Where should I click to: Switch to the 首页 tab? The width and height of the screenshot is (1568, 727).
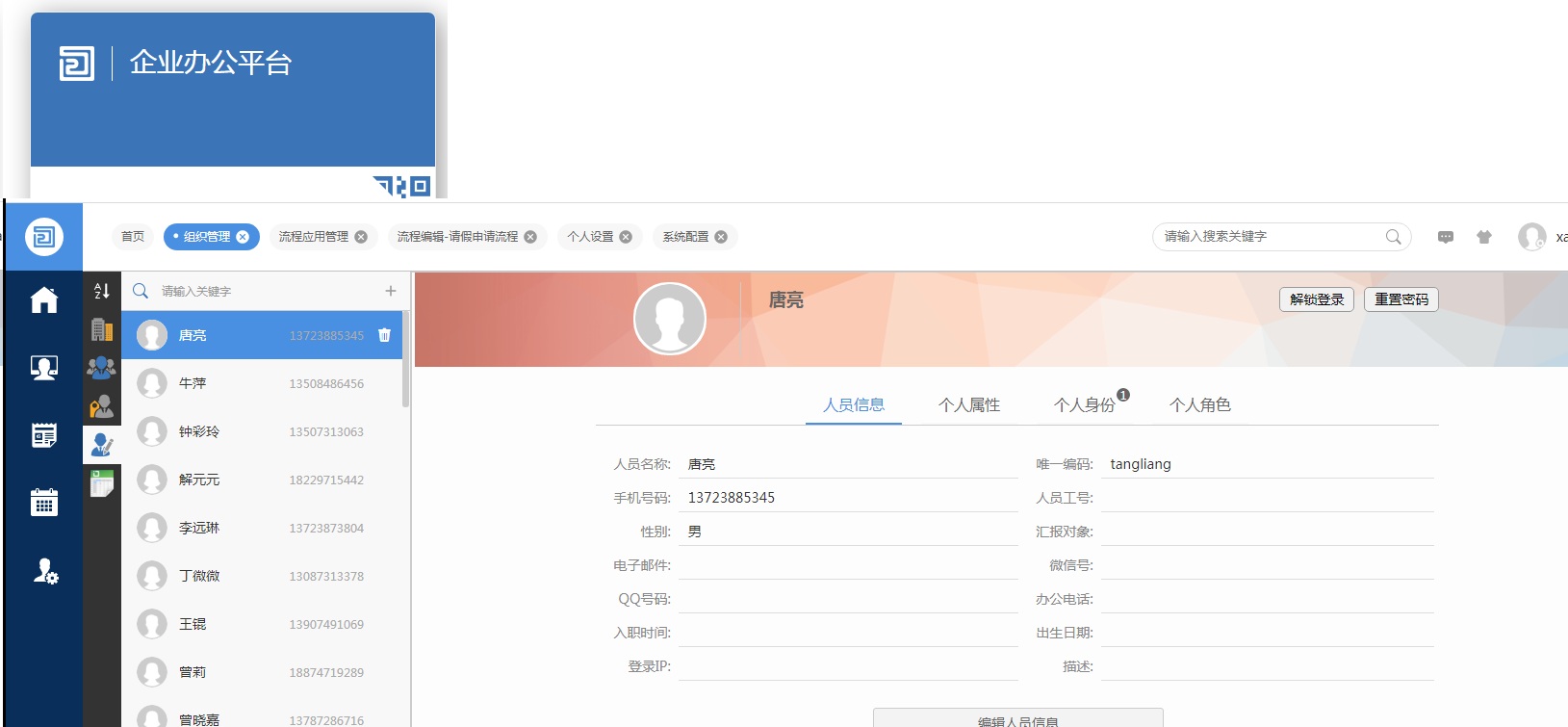(x=133, y=237)
